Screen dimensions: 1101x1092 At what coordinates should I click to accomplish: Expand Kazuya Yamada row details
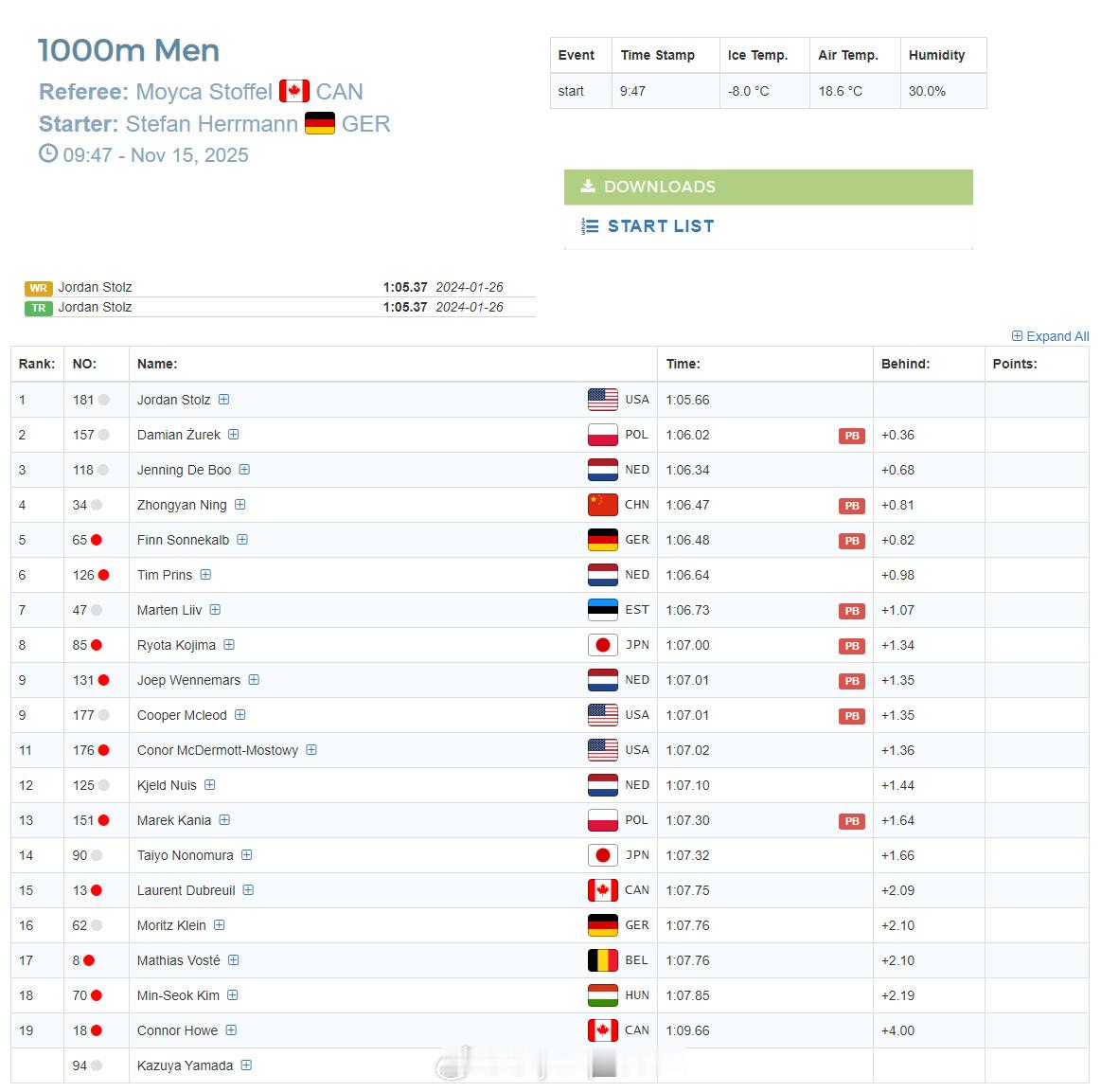246,1065
